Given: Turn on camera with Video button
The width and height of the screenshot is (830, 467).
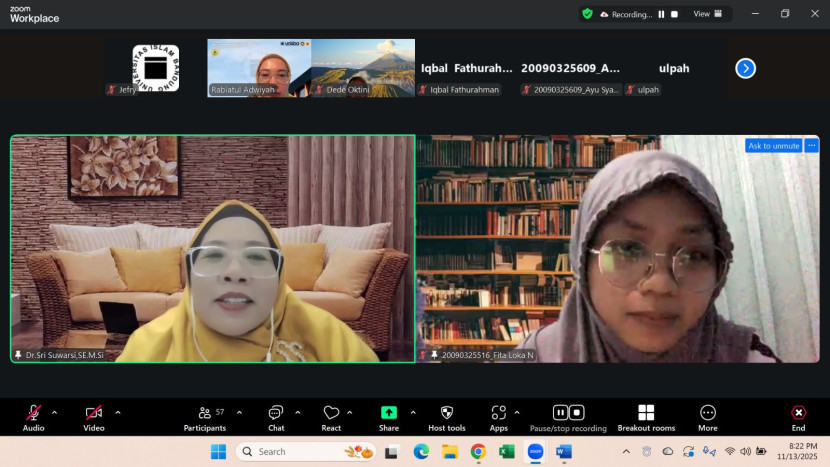Looking at the screenshot, I should [x=94, y=413].
